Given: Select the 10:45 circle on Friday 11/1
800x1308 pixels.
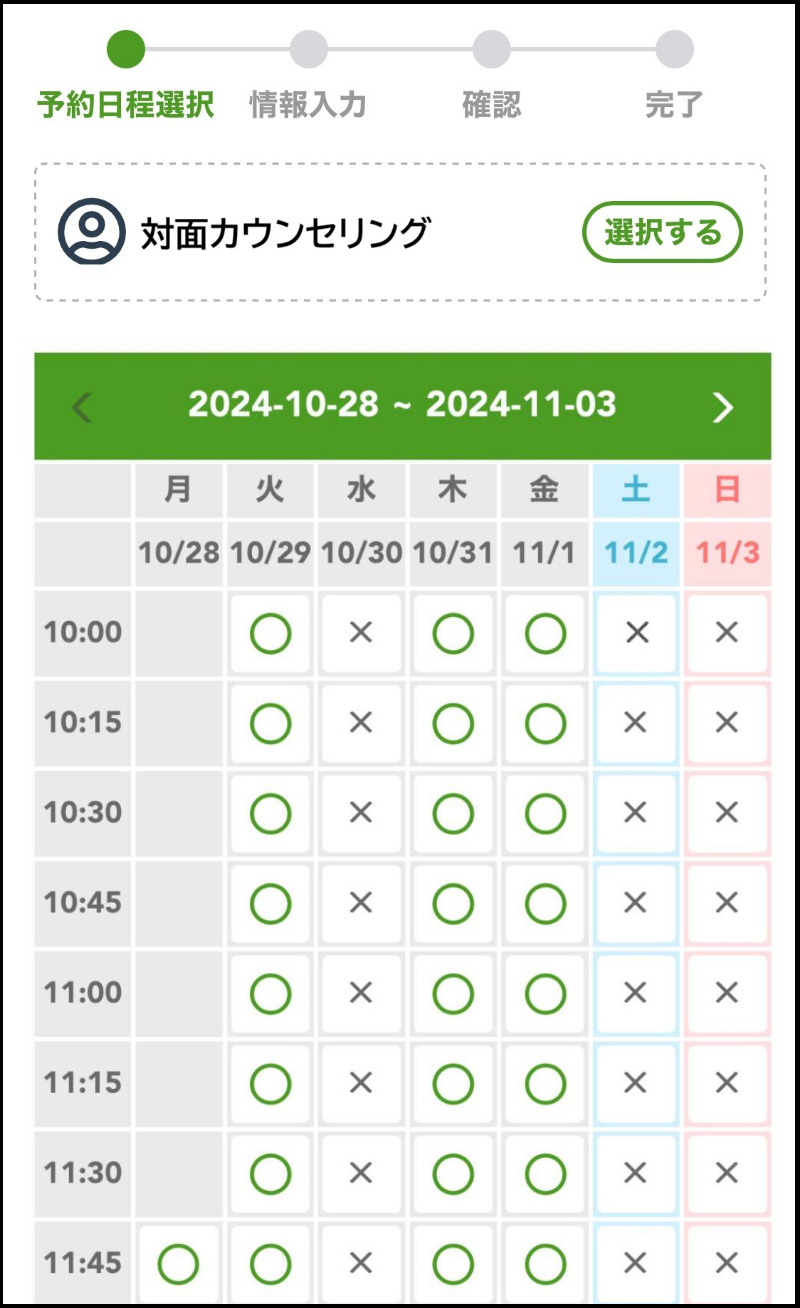Looking at the screenshot, I should pos(545,903).
